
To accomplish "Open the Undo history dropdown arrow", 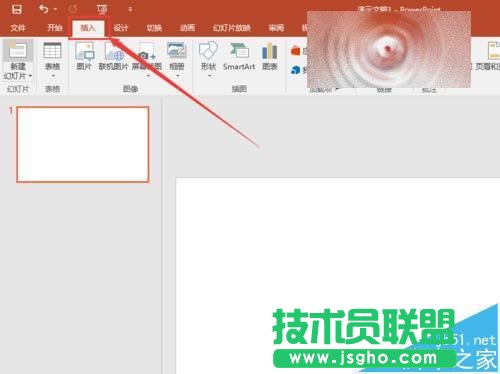I will tap(55, 9).
